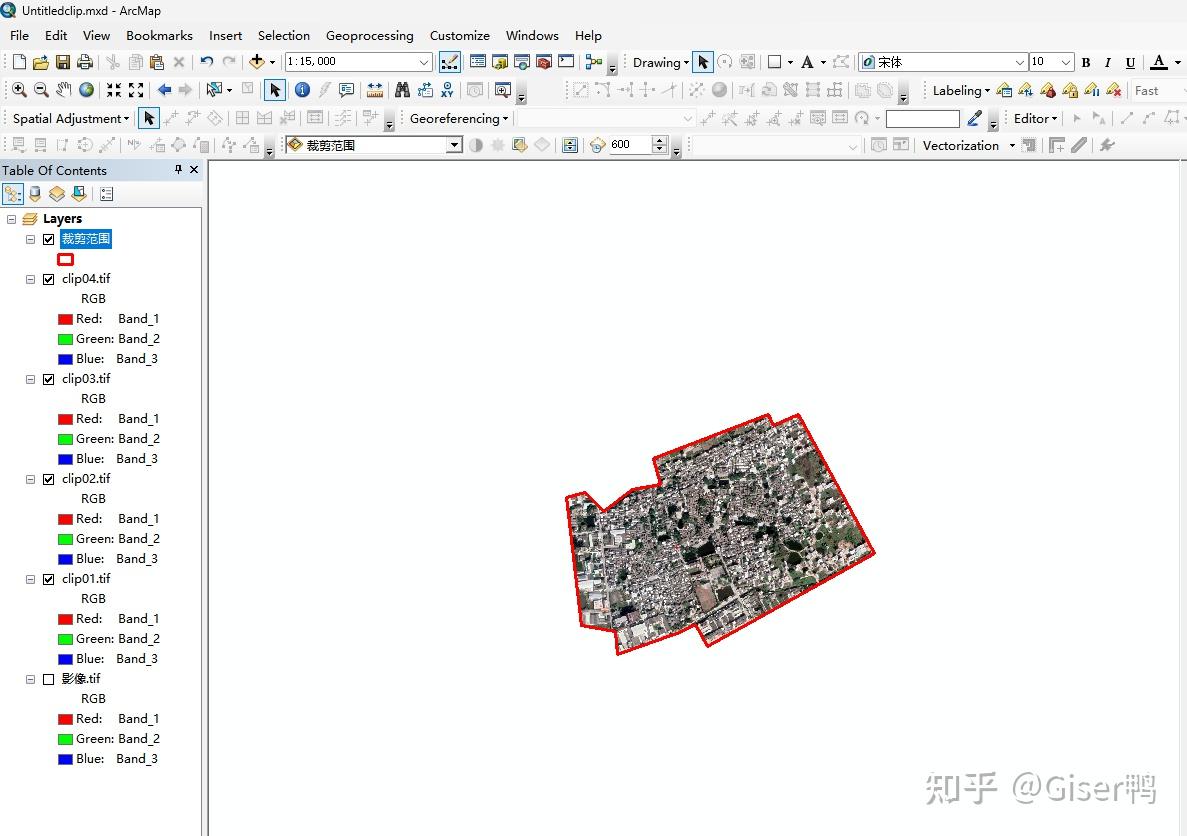Viewport: 1187px width, 836px height.
Task: Click the Full Extent globe icon
Action: point(86,89)
